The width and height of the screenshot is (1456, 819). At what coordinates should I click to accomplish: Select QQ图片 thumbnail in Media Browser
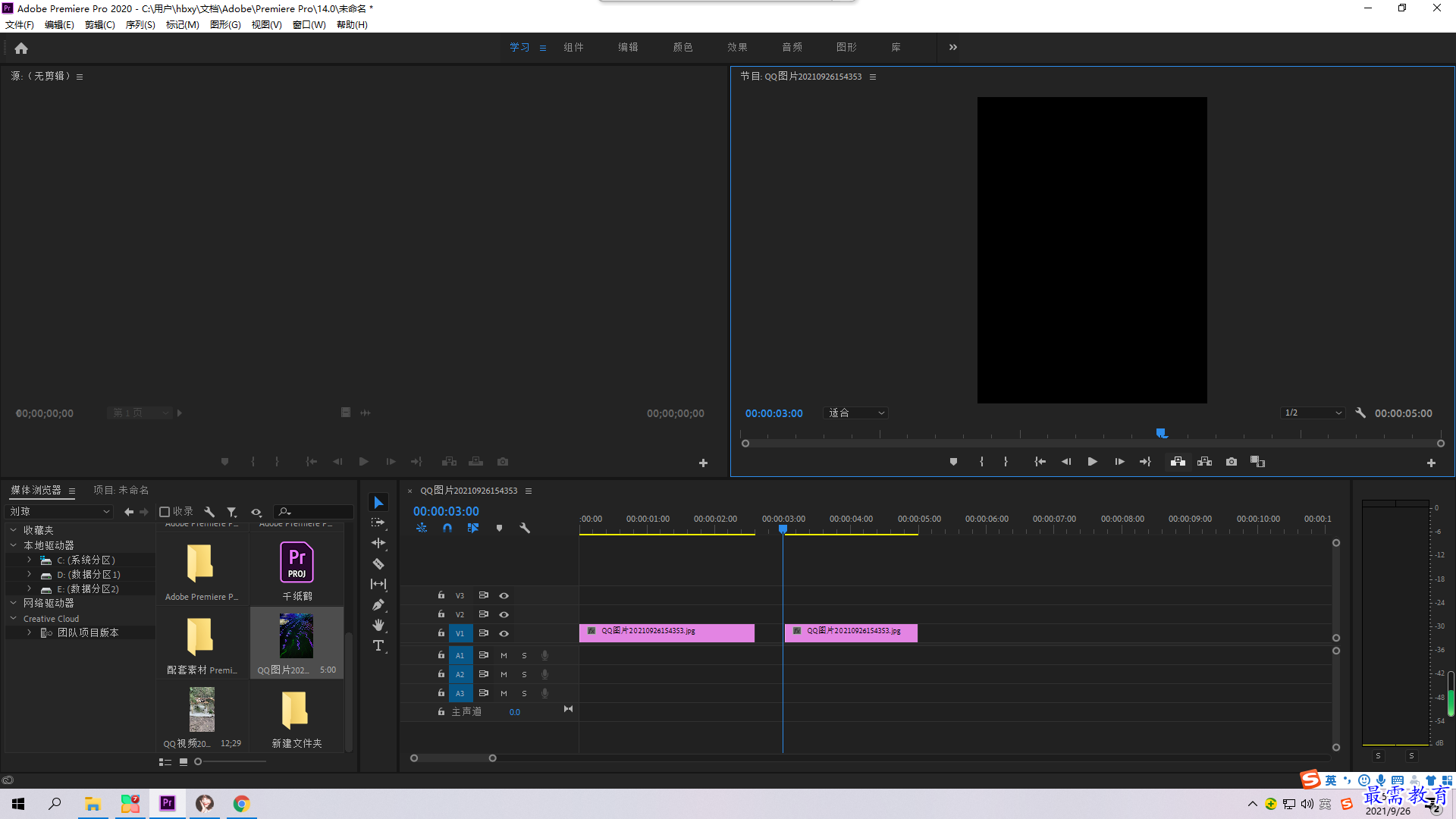point(297,635)
